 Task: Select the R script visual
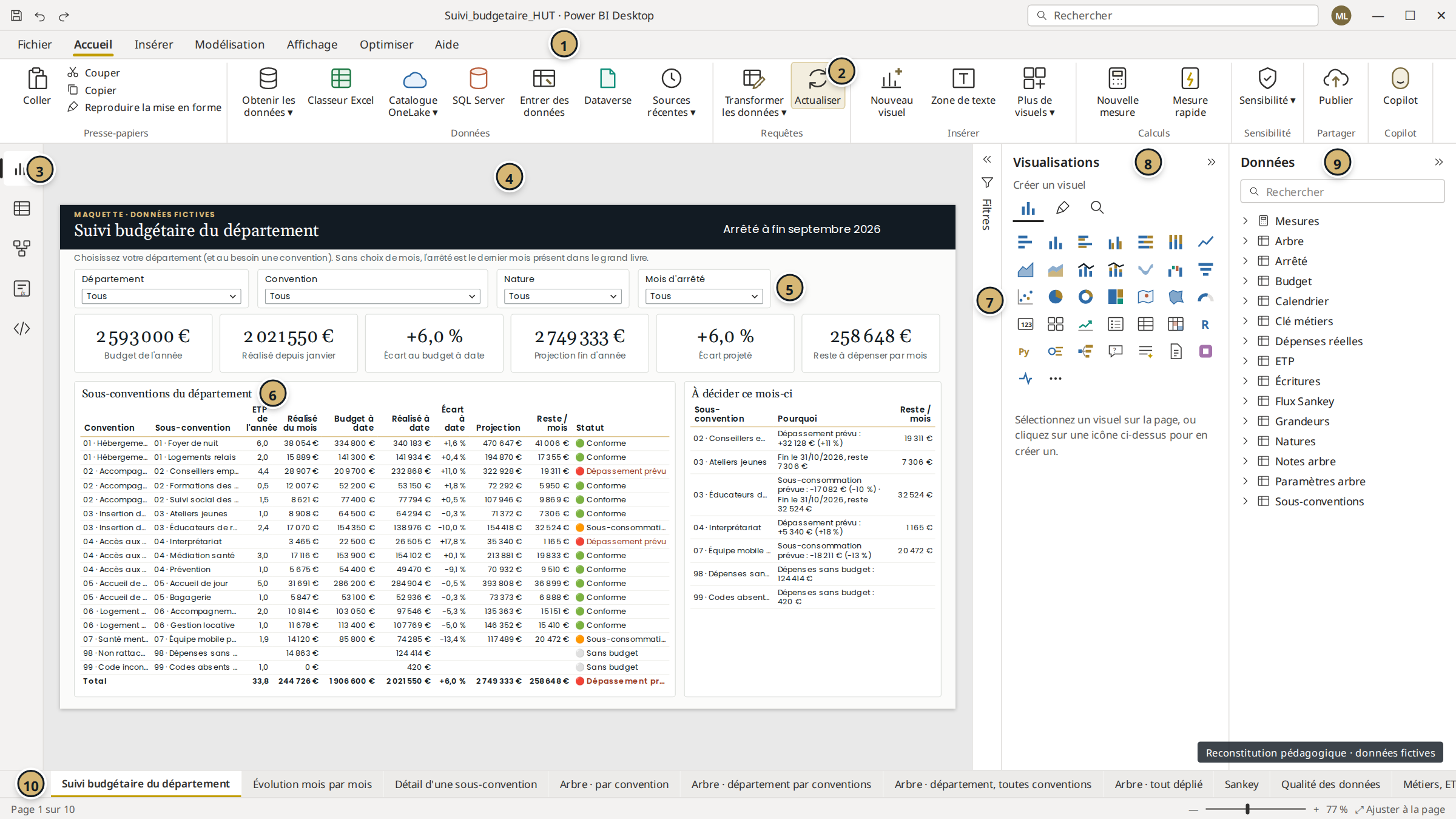click(1205, 324)
